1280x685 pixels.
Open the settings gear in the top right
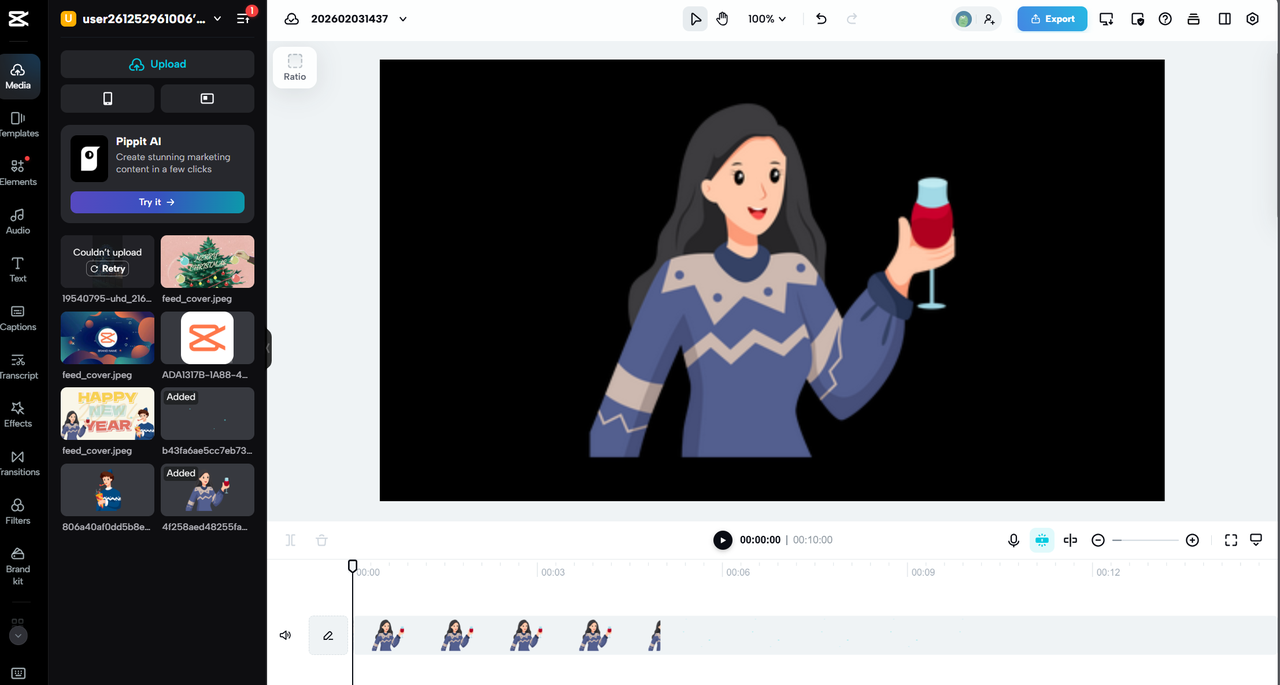click(1252, 18)
